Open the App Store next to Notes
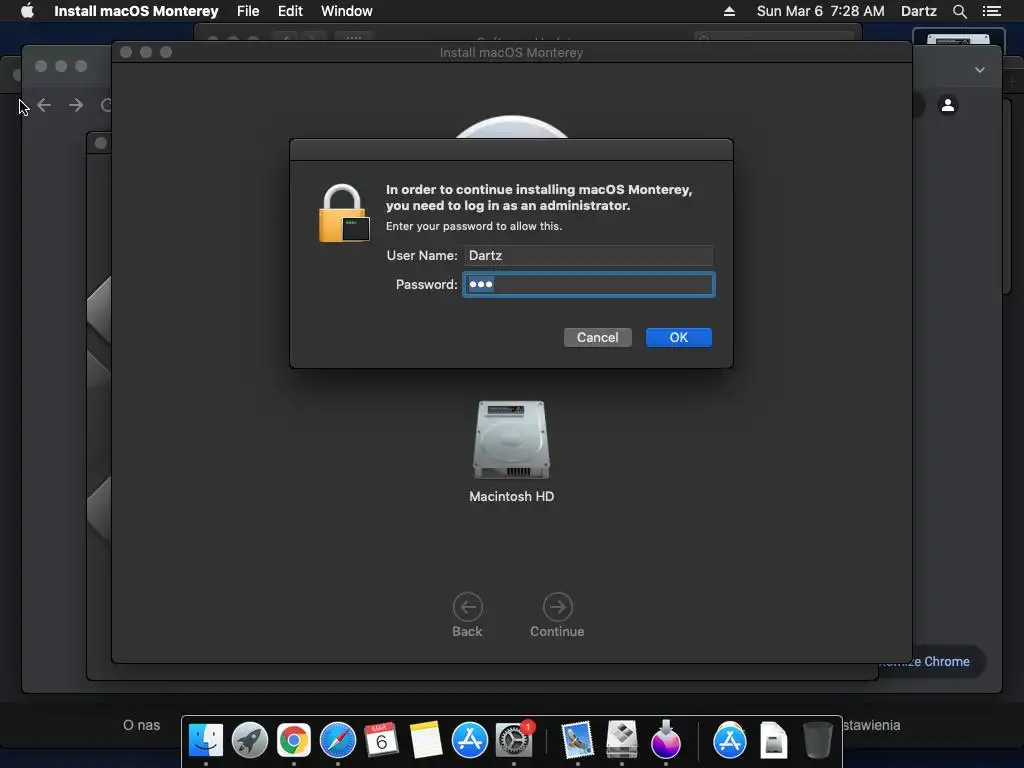 [x=470, y=741]
